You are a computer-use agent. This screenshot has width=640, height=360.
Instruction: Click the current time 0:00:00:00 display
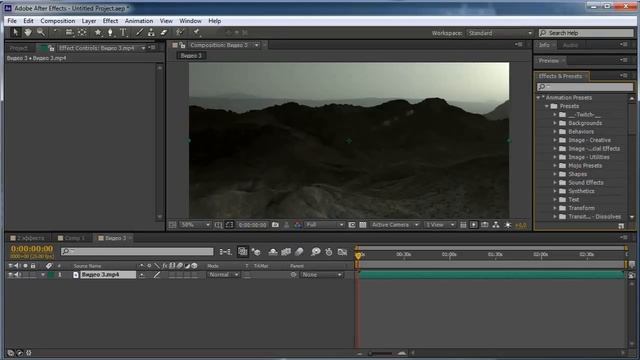coord(32,249)
